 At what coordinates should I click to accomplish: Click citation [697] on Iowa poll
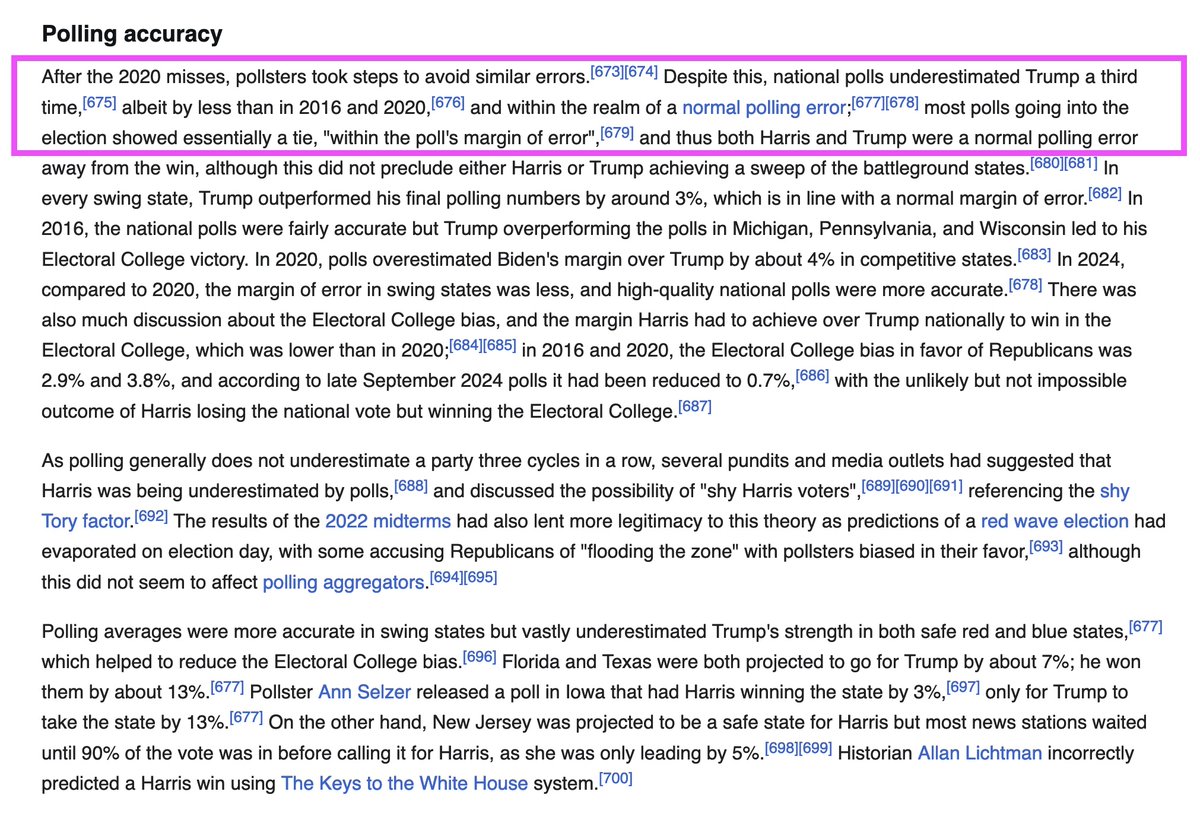click(964, 686)
